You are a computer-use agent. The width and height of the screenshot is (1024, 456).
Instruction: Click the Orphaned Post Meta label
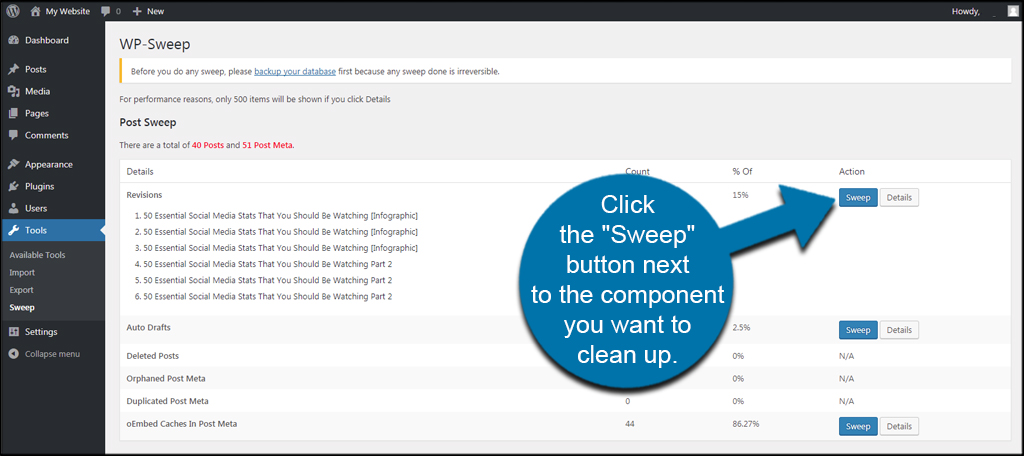pos(166,378)
